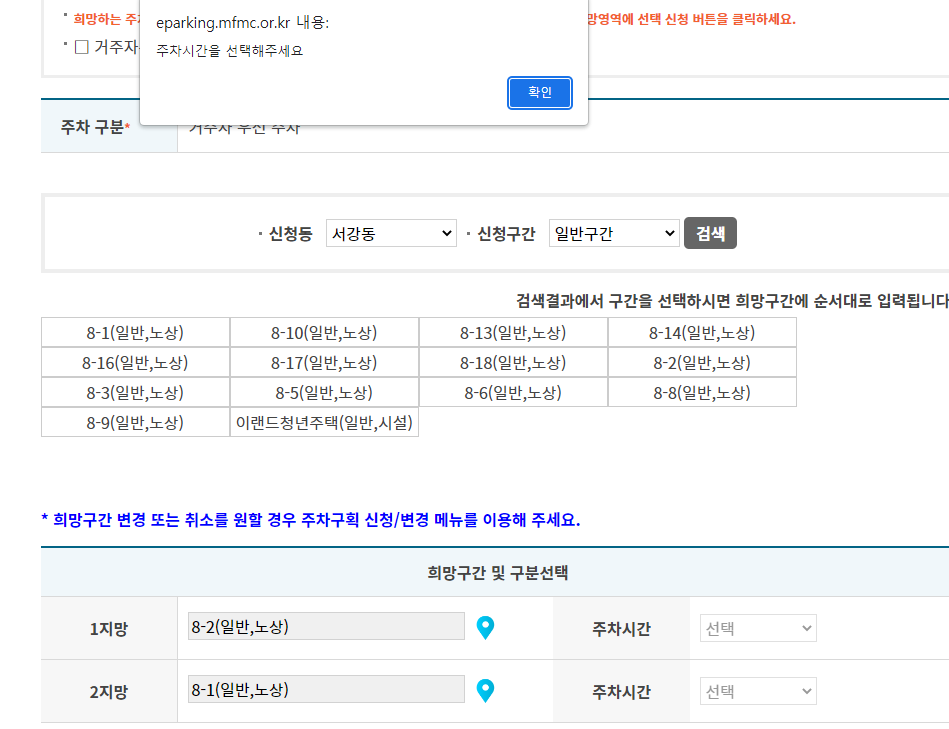This screenshot has height=729, width=949.
Task: Open 주차시간 dropdown for 1지망
Action: 757,629
